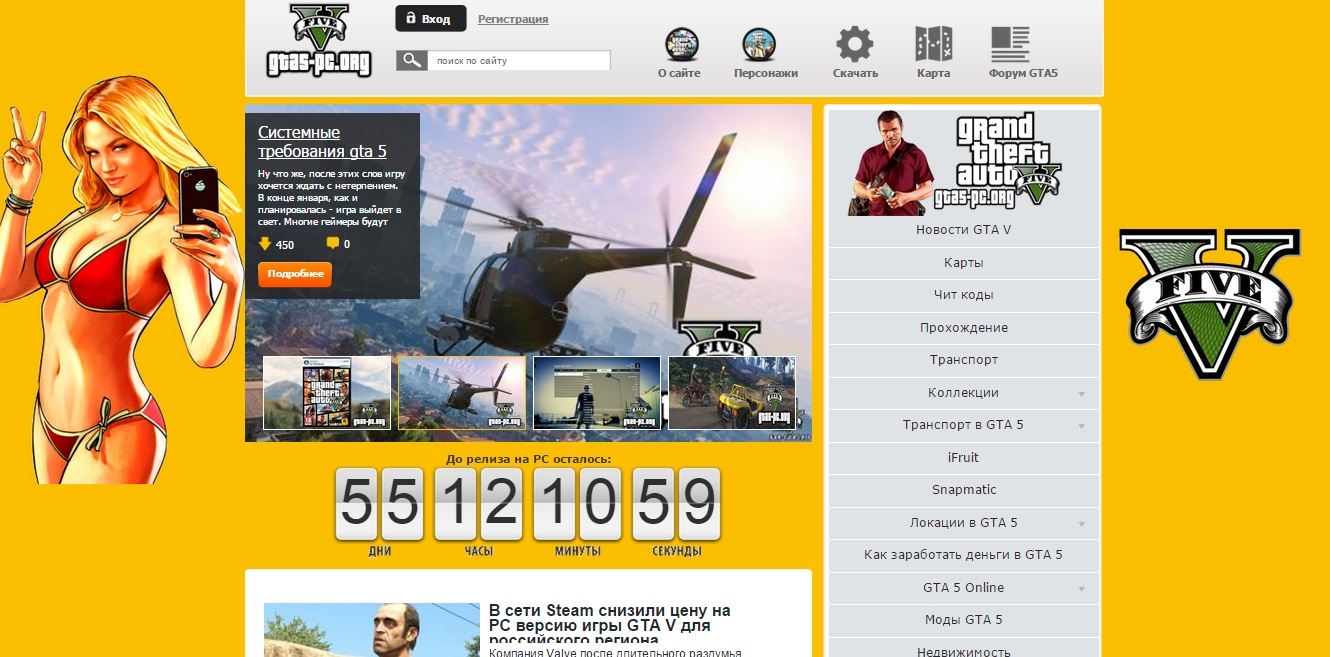
Task: Click the download count arrow icon
Action: tap(265, 243)
